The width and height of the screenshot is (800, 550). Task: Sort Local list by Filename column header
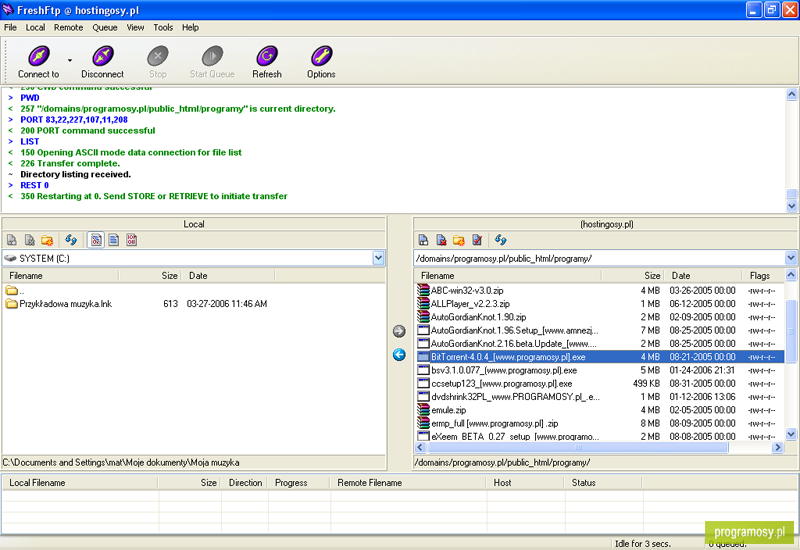point(61,276)
